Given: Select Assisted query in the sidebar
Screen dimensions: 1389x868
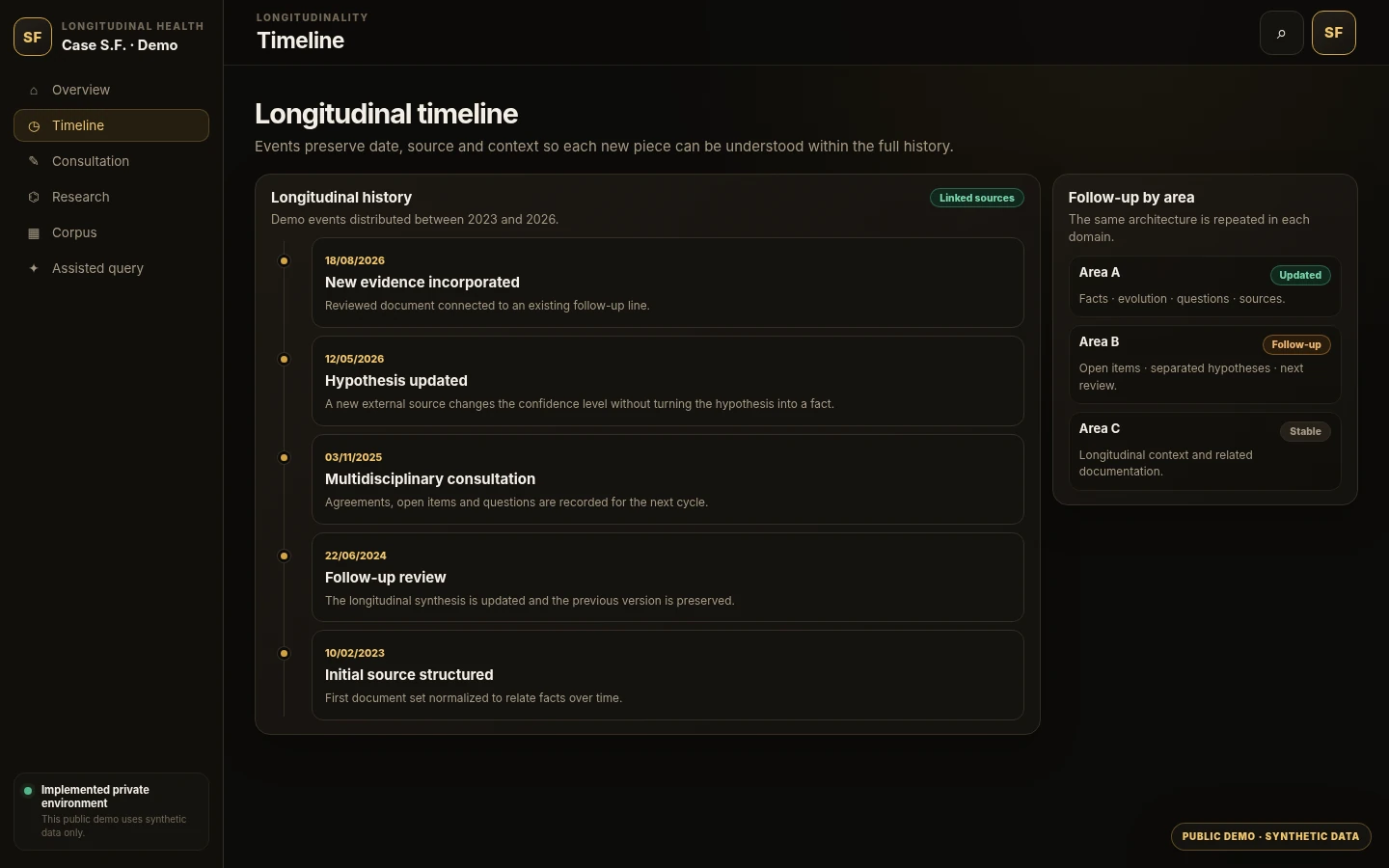Looking at the screenshot, I should pyautogui.click(x=111, y=268).
